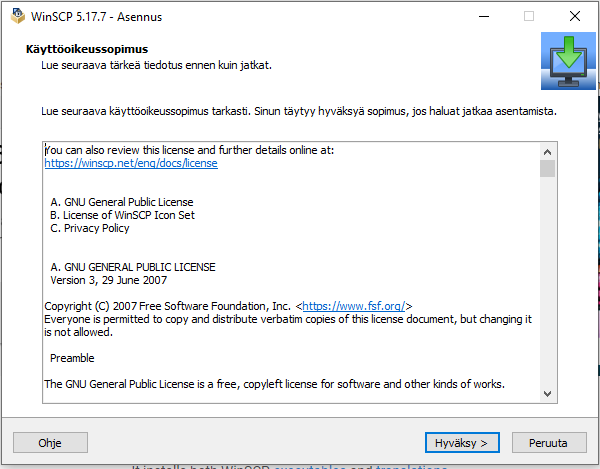Viewport: 600px width, 469px height.
Task: Click the installer computer download icon
Action: point(566,61)
